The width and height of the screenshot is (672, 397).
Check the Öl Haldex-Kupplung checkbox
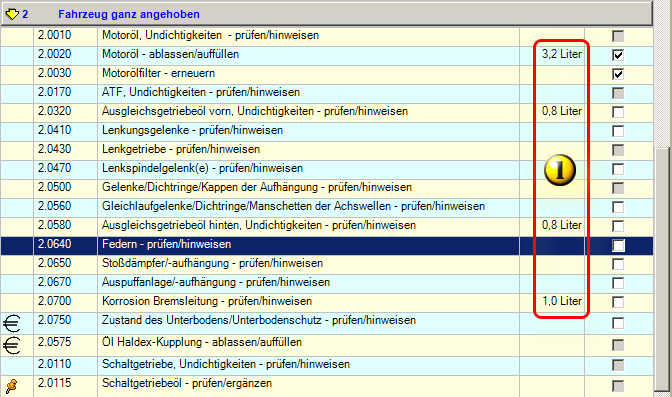(618, 345)
